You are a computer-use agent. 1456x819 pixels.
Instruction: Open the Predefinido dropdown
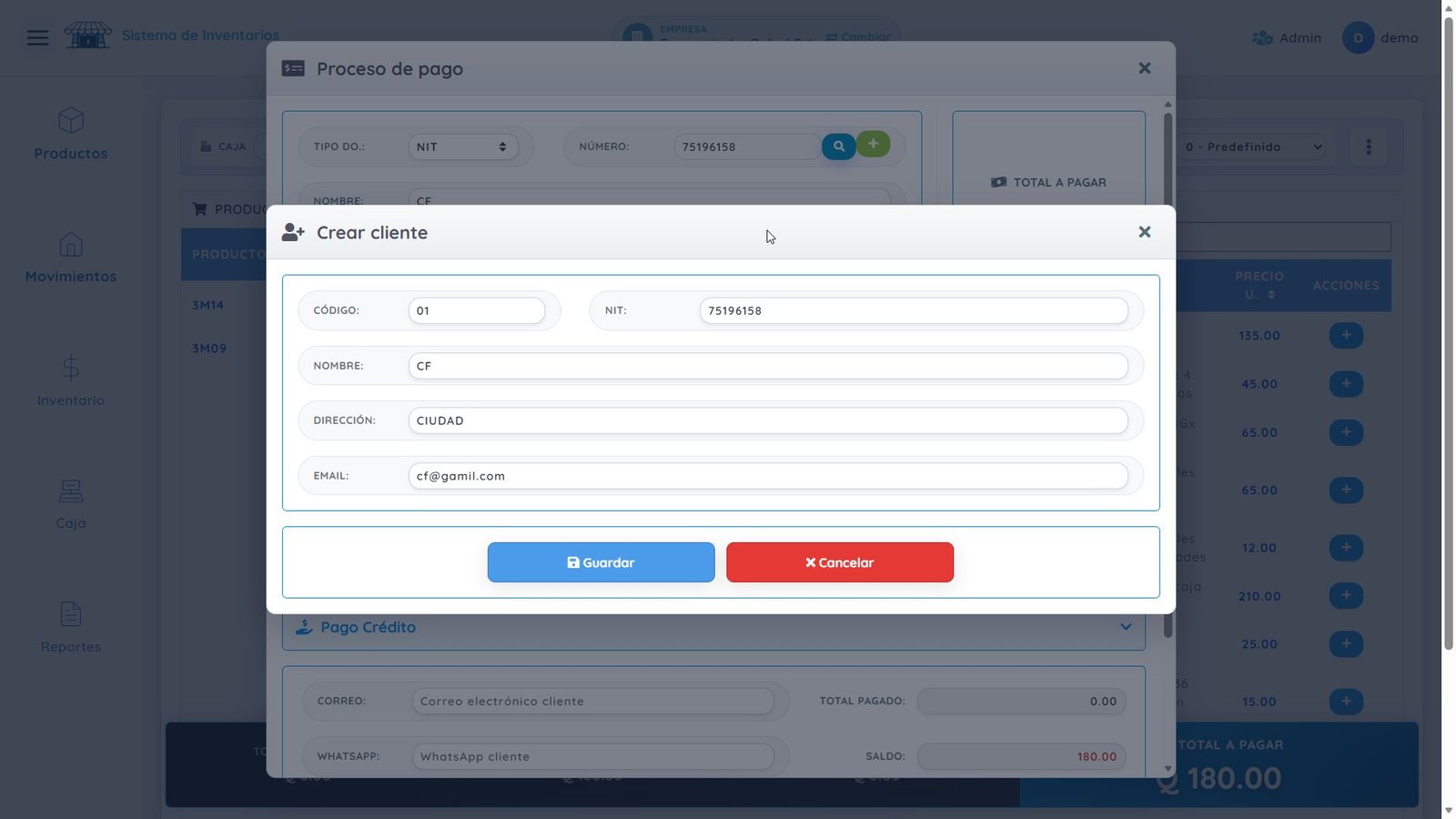click(x=1252, y=147)
